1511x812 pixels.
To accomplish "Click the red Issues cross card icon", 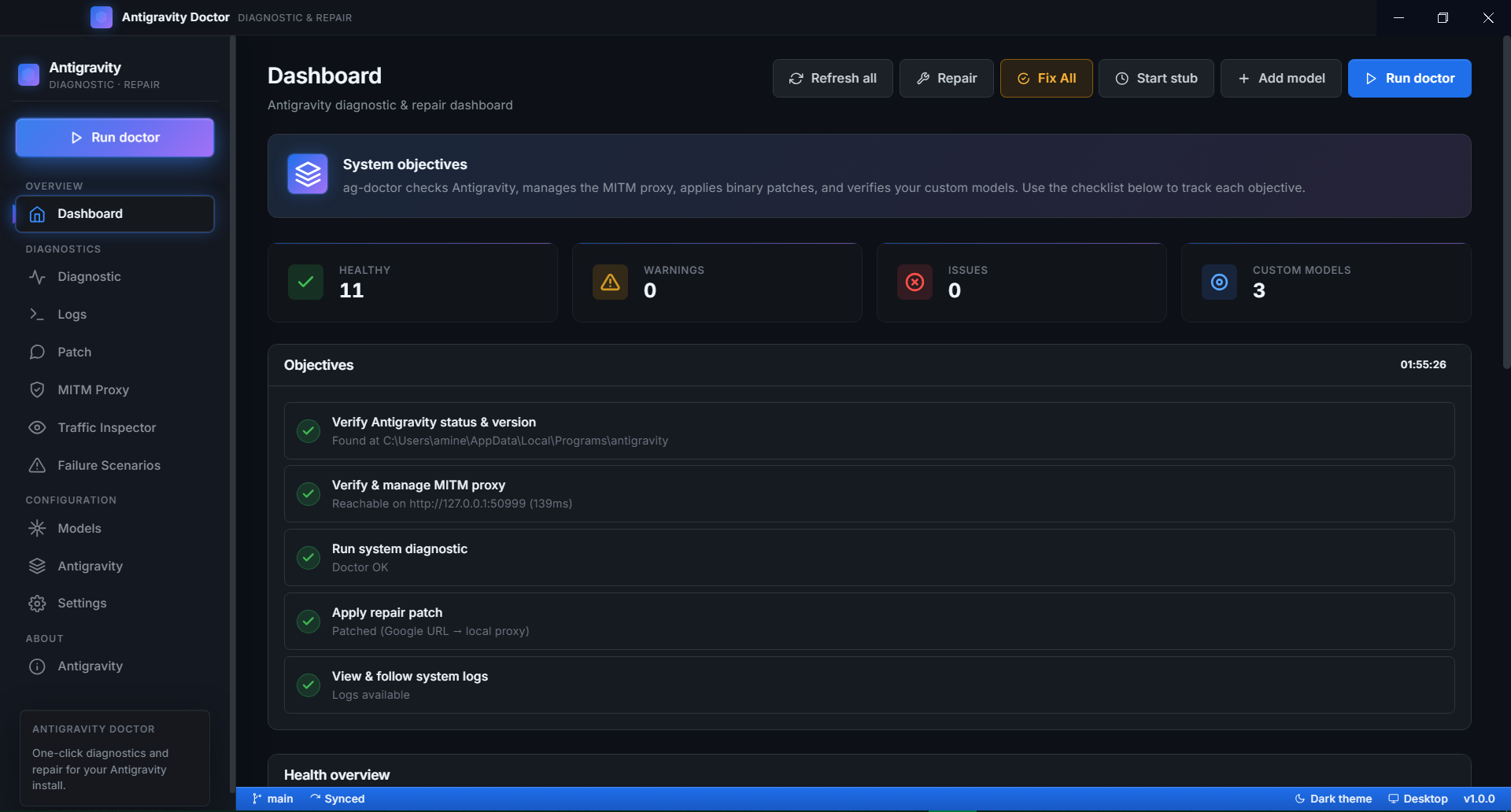I will click(x=915, y=282).
